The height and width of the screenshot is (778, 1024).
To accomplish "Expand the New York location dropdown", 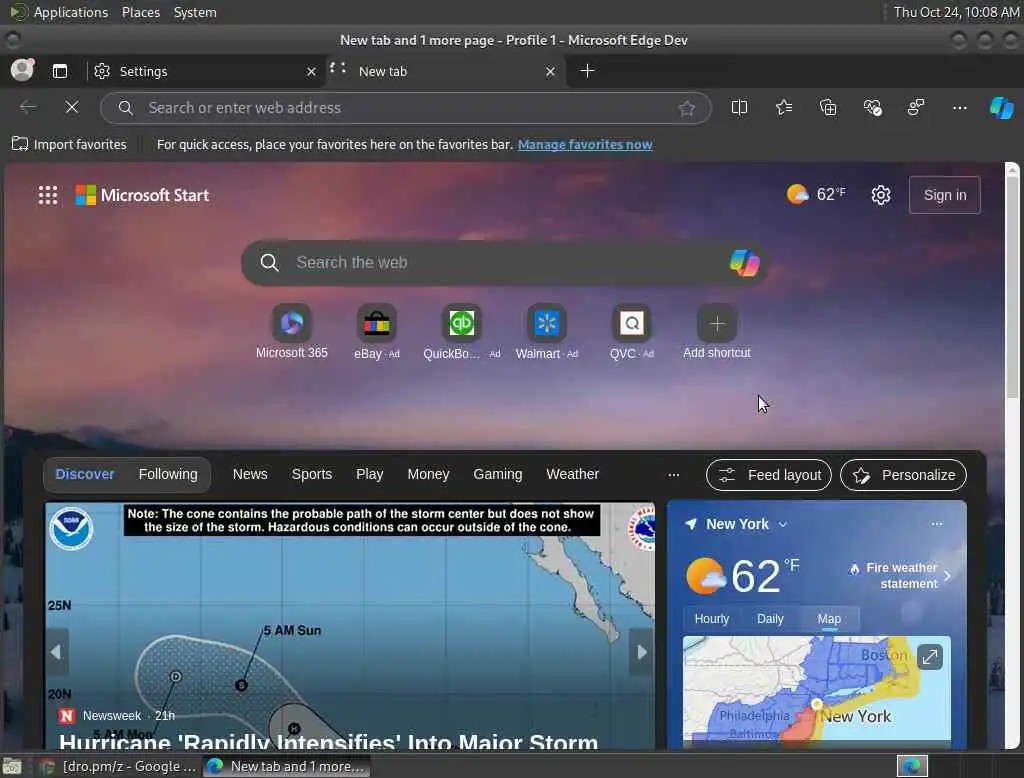I will [782, 524].
